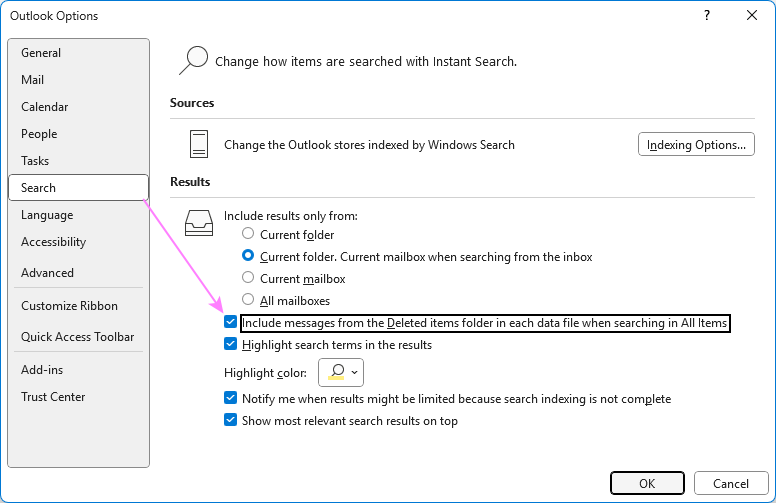Close the Outlook Options dialog

pyautogui.click(x=752, y=15)
